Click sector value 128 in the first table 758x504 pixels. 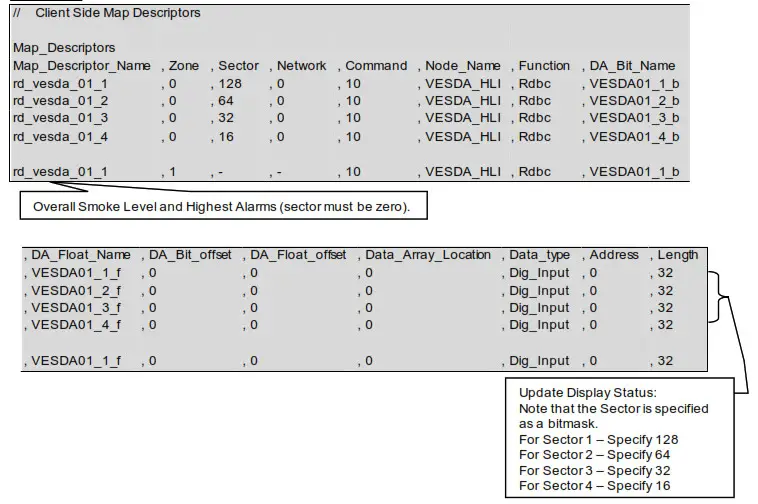click(x=230, y=84)
